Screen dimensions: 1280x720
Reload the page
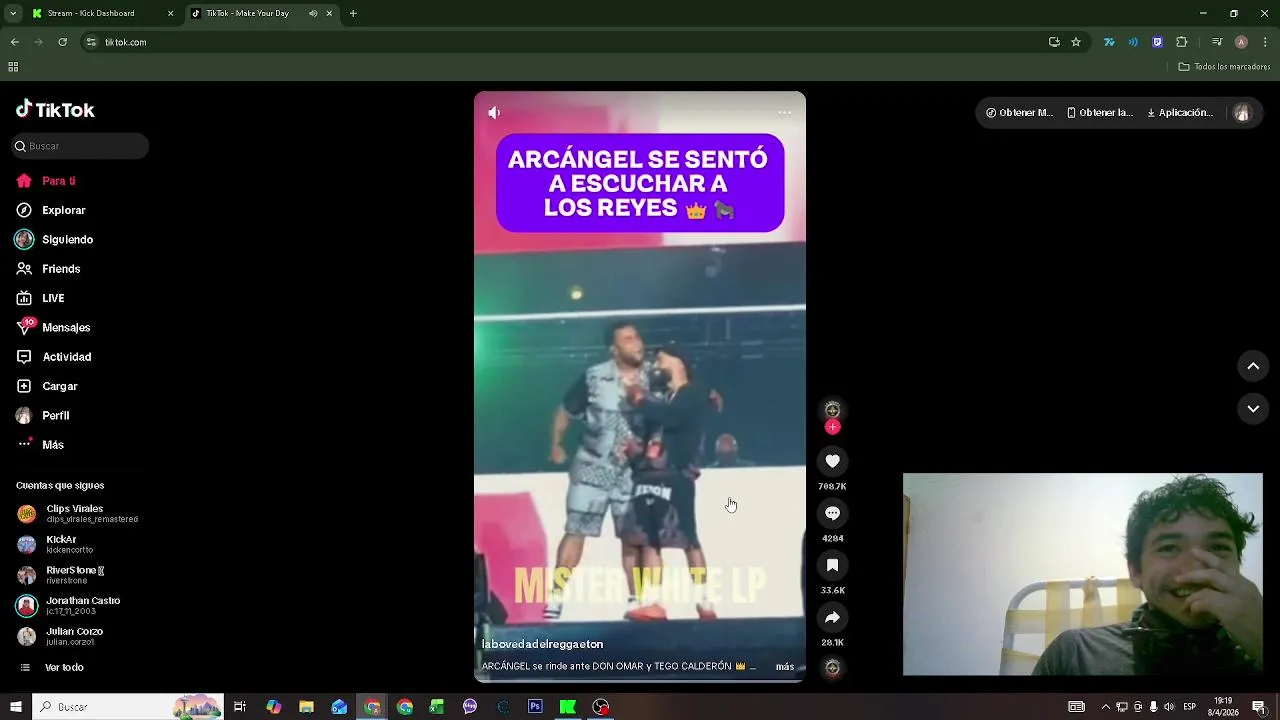[62, 42]
